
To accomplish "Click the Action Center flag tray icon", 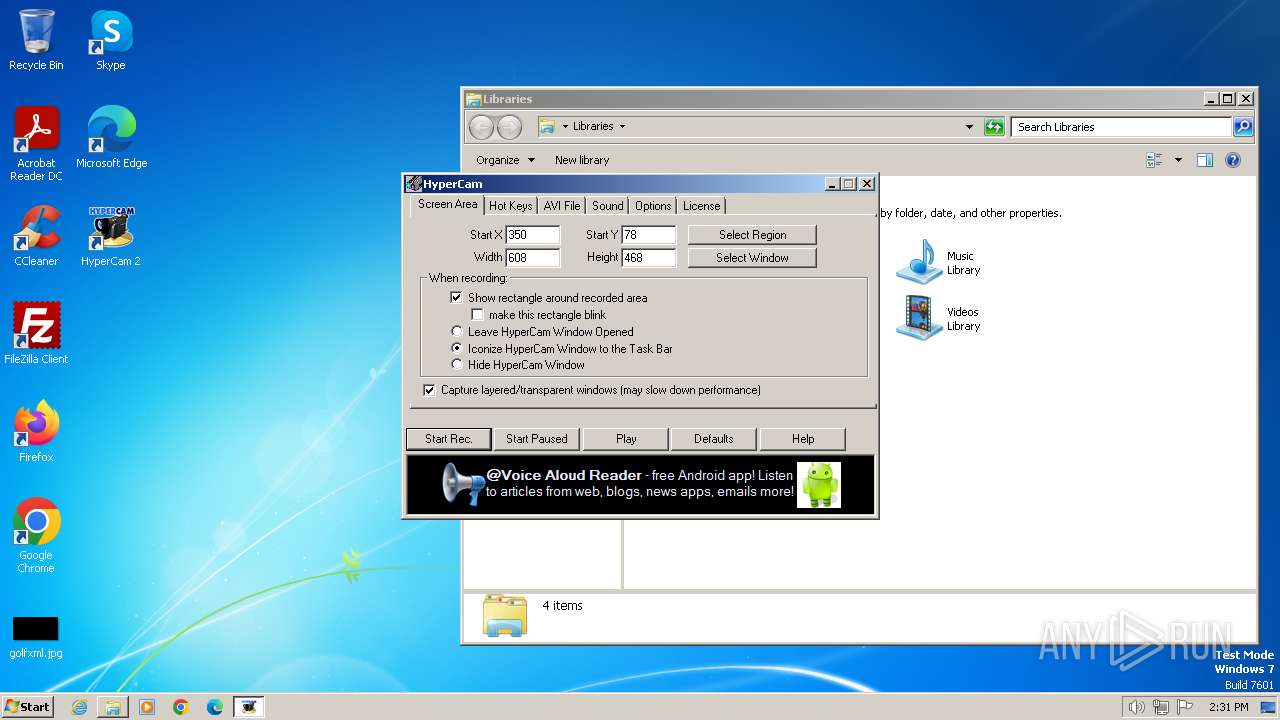I will (1186, 707).
